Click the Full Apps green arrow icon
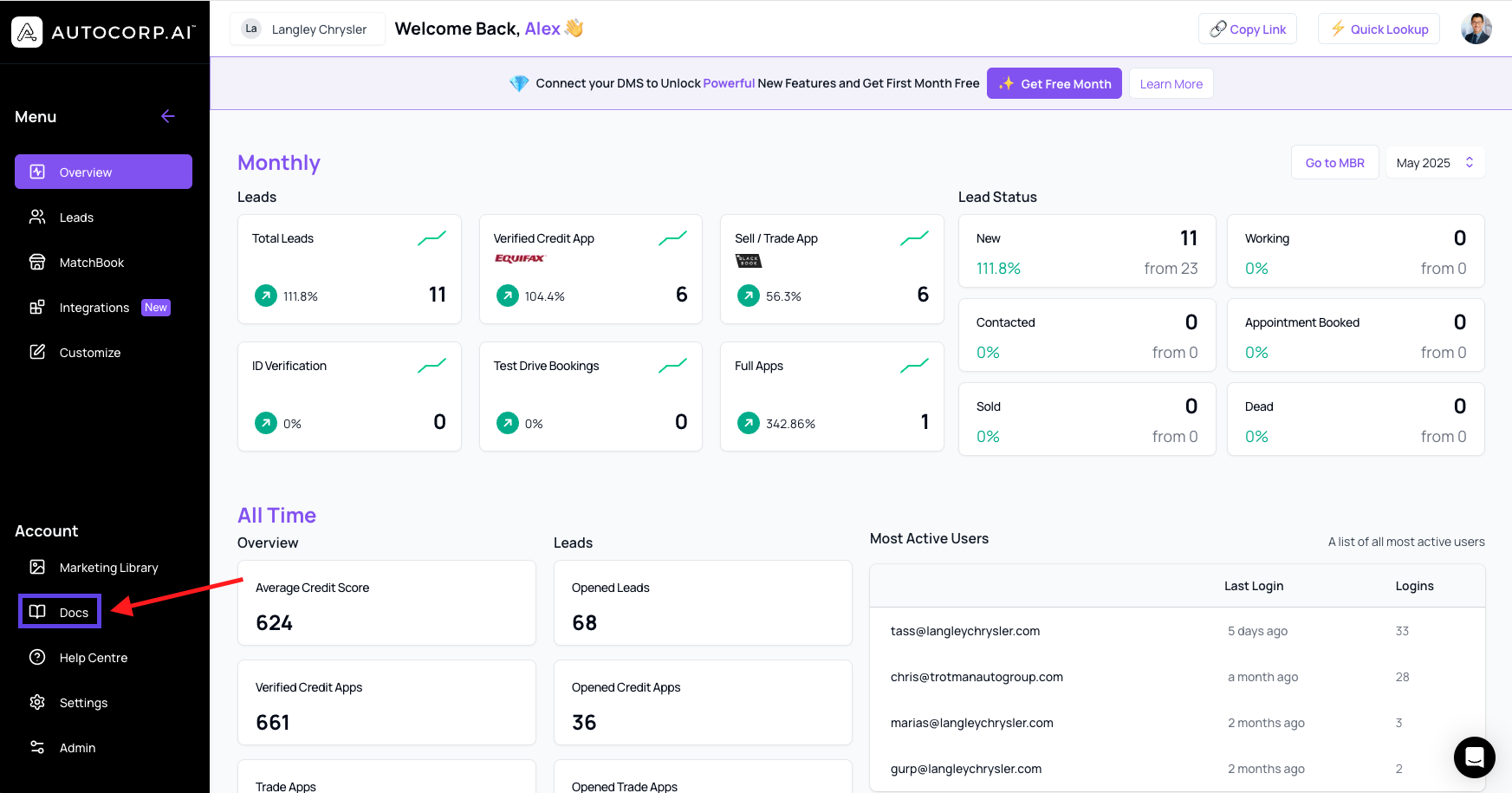This screenshot has width=1512, height=793. pyautogui.click(x=748, y=423)
